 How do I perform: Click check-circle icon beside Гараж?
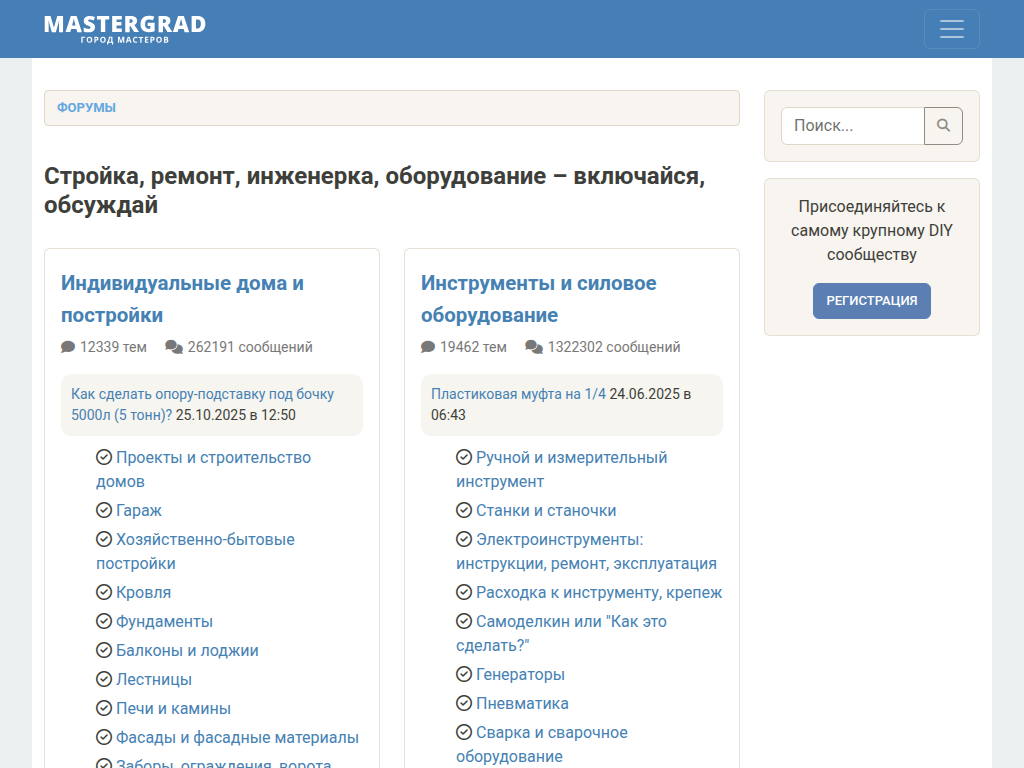pos(104,510)
